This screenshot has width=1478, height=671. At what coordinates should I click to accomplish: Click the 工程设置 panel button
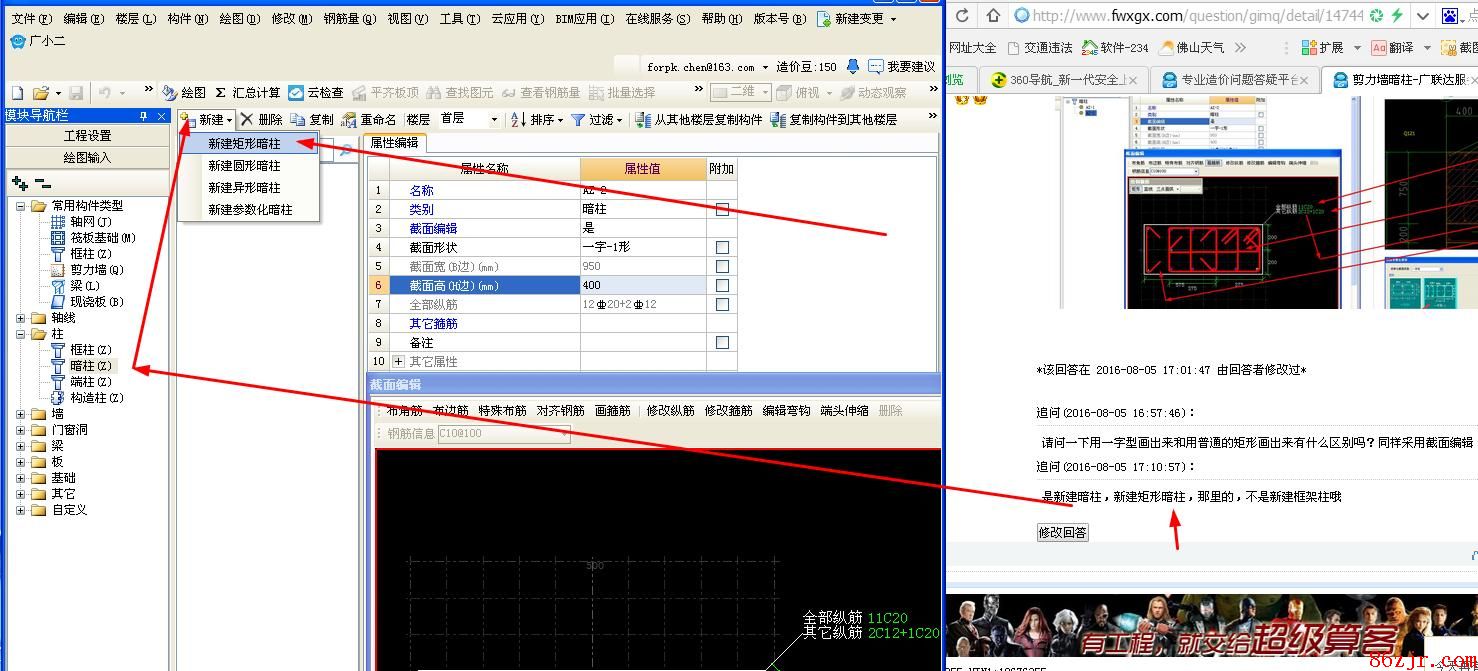click(x=87, y=136)
